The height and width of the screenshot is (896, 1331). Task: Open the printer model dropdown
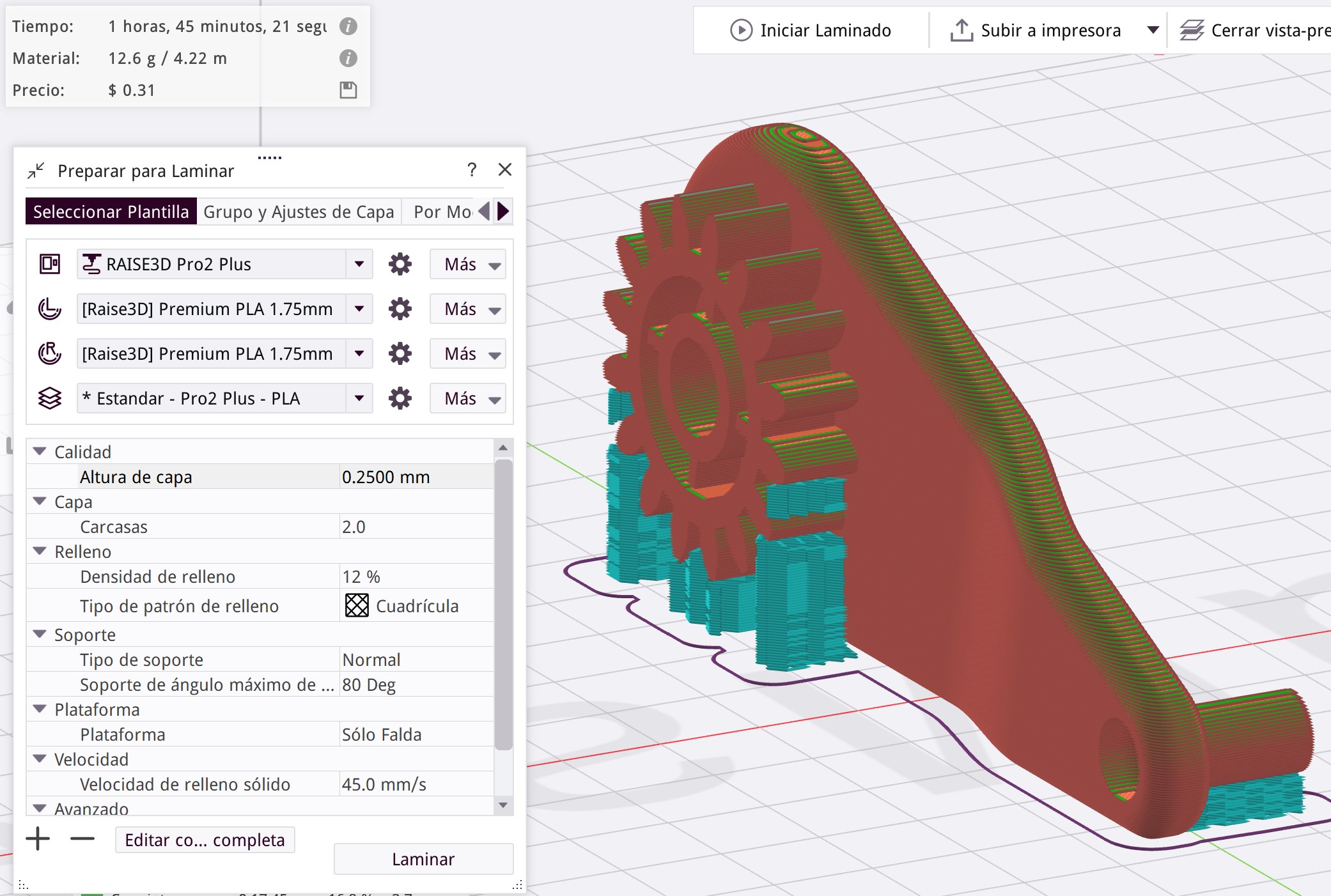click(359, 264)
